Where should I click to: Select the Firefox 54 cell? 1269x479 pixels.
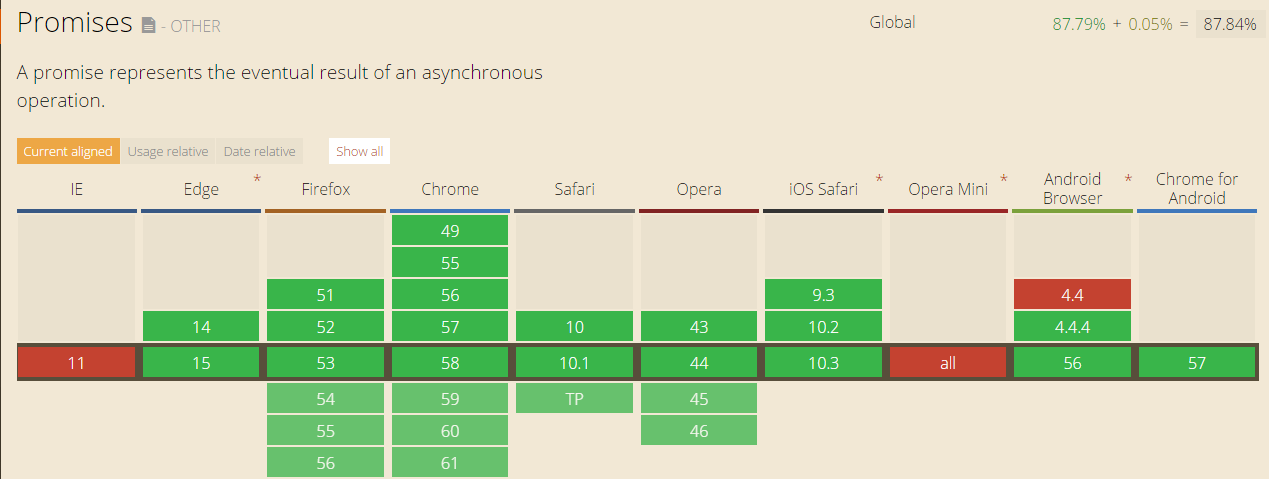326,399
